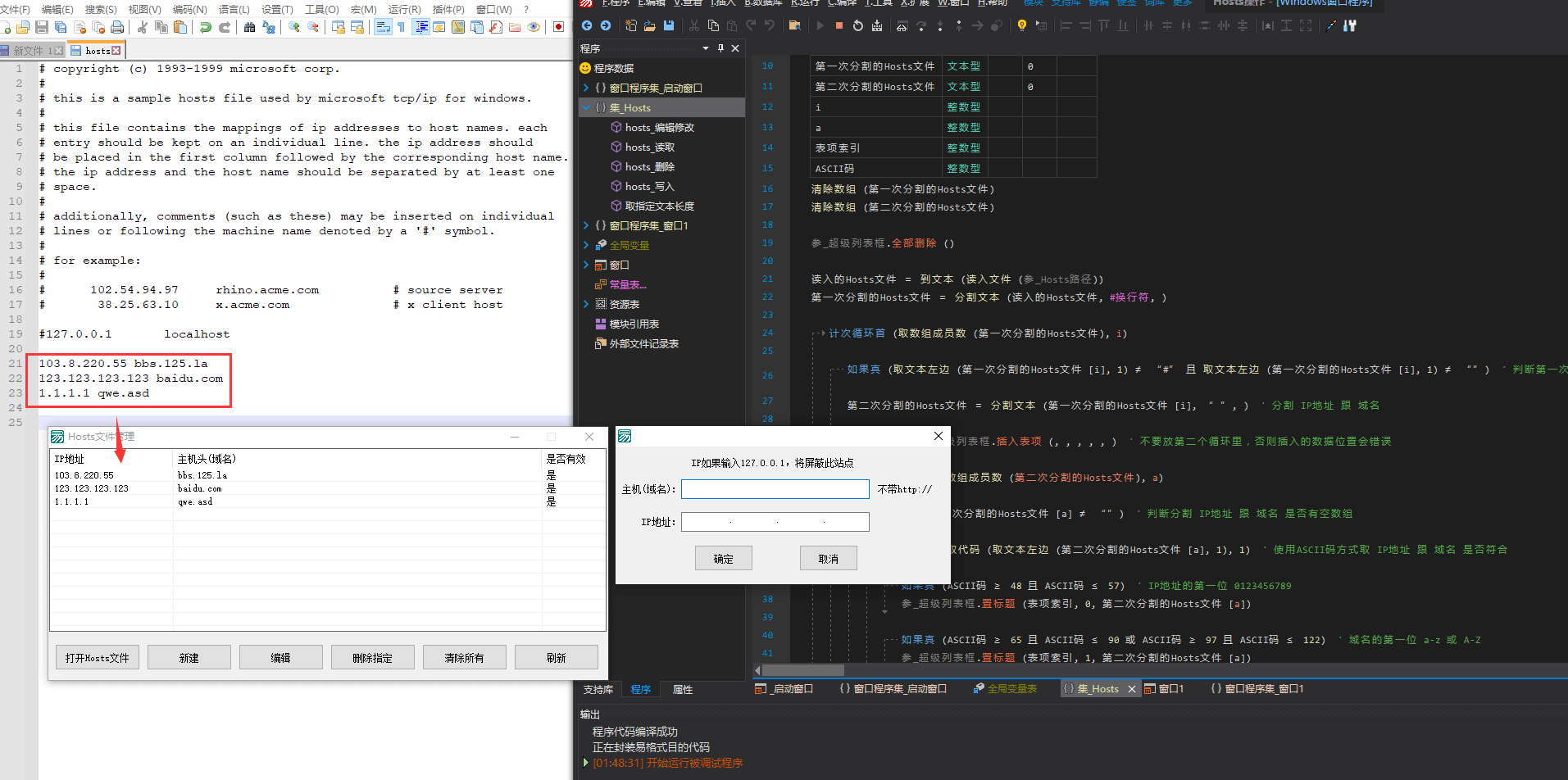The width and height of the screenshot is (1568, 780).
Task: Toggle the indent guide button in Notepad++
Action: [420, 27]
